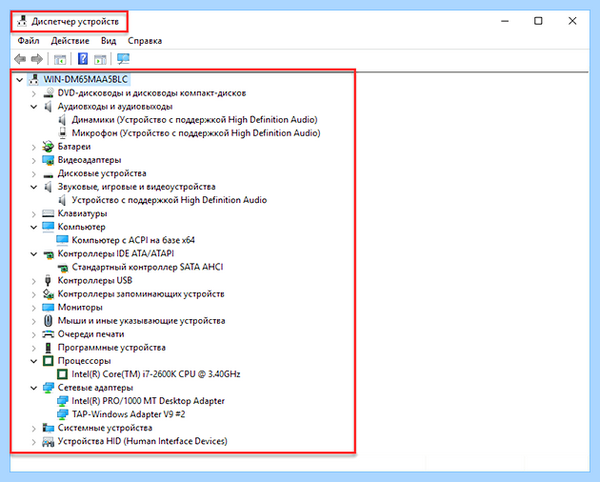Select TAP-Windows Adapter V9 #2

pos(129,414)
